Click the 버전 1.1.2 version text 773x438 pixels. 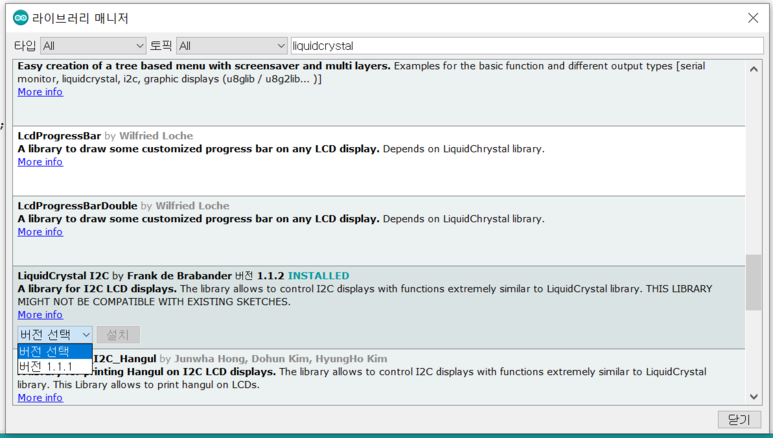[259, 276]
